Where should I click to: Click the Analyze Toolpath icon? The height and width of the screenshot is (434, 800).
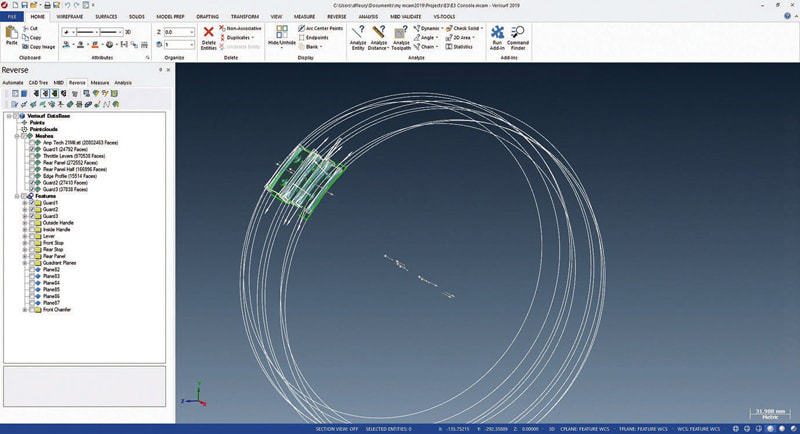[x=401, y=32]
